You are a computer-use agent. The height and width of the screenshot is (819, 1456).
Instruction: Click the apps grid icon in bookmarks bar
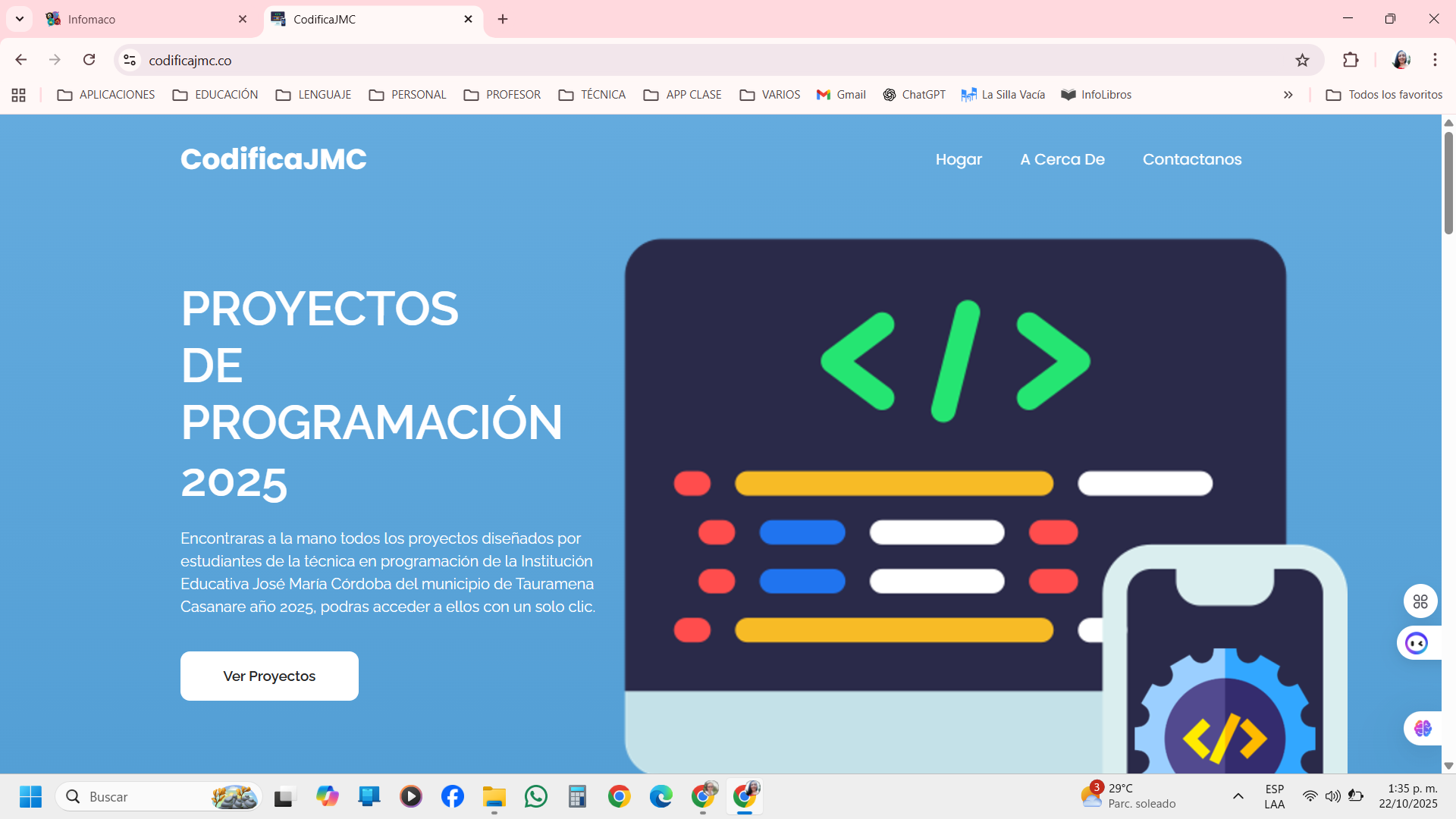click(19, 95)
